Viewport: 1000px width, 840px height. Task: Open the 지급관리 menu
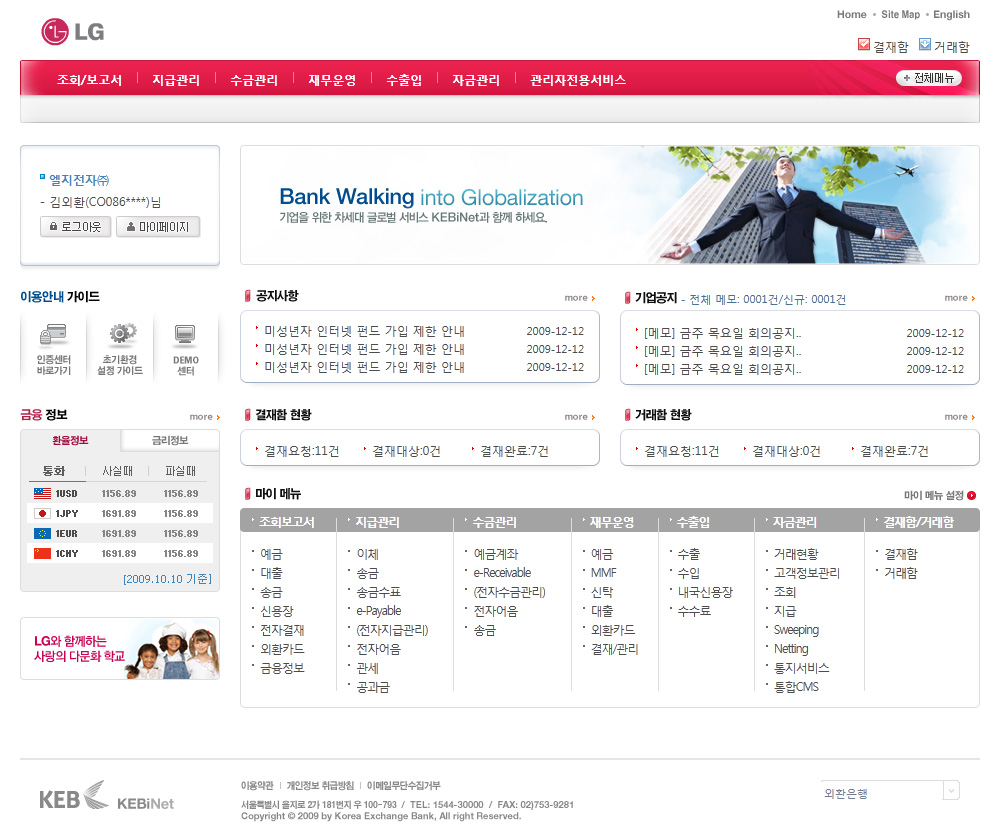(176, 80)
